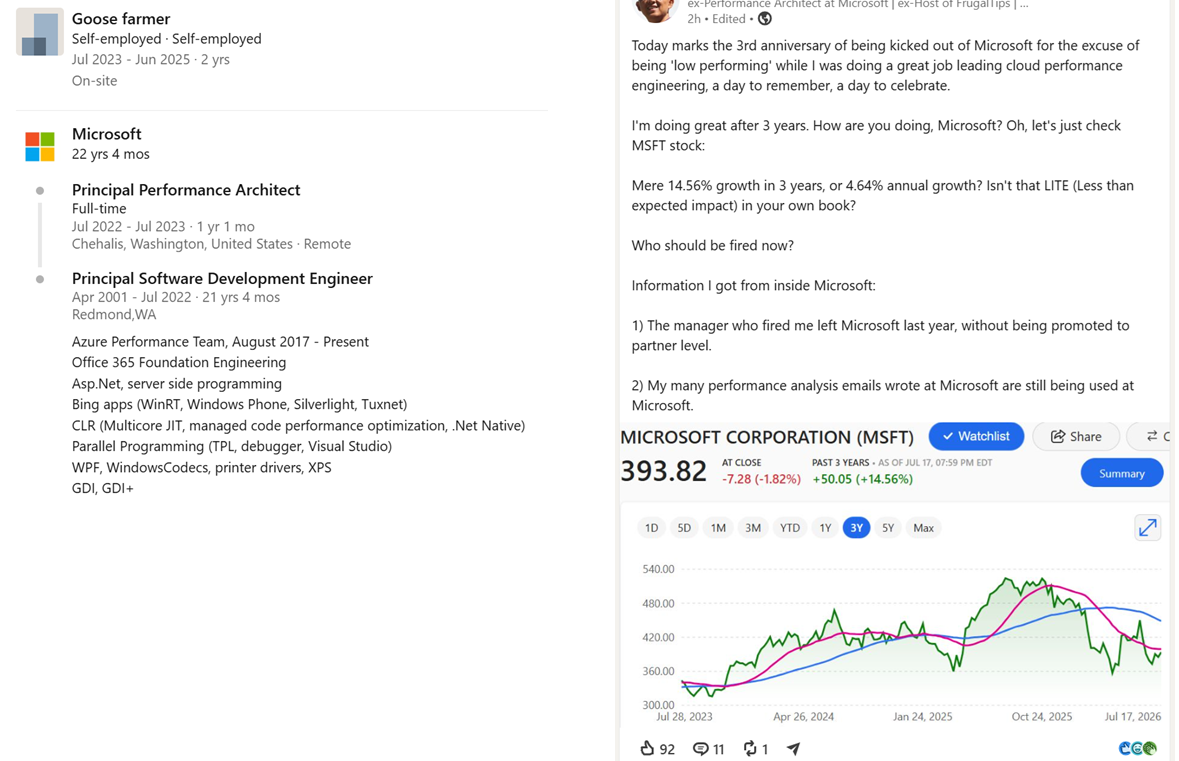1179x761 pixels.
Task: Click the Microsoft company logo
Action: pos(40,147)
